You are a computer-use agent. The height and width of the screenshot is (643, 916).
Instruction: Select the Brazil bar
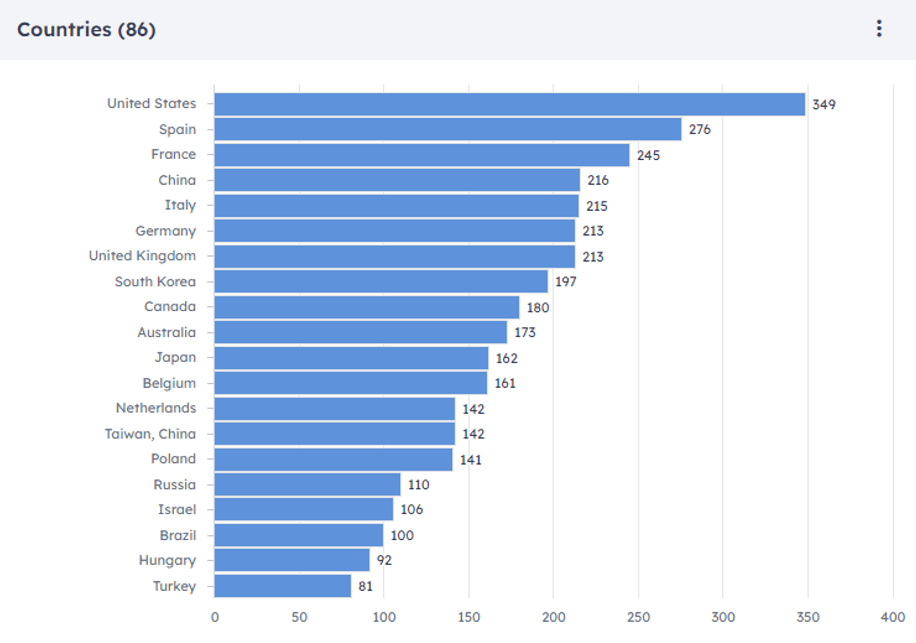(299, 535)
